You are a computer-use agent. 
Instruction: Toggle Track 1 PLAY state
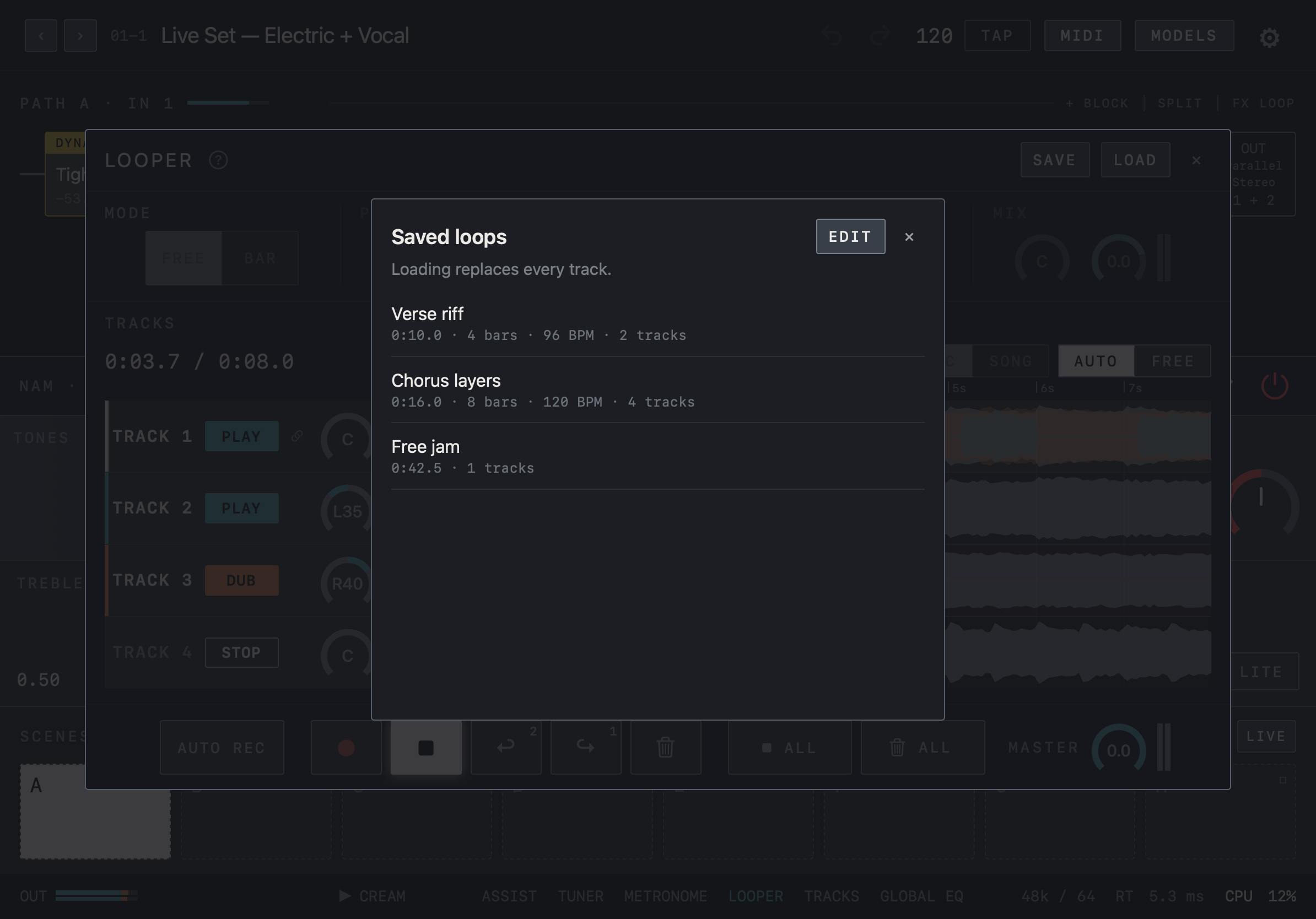tap(241, 436)
